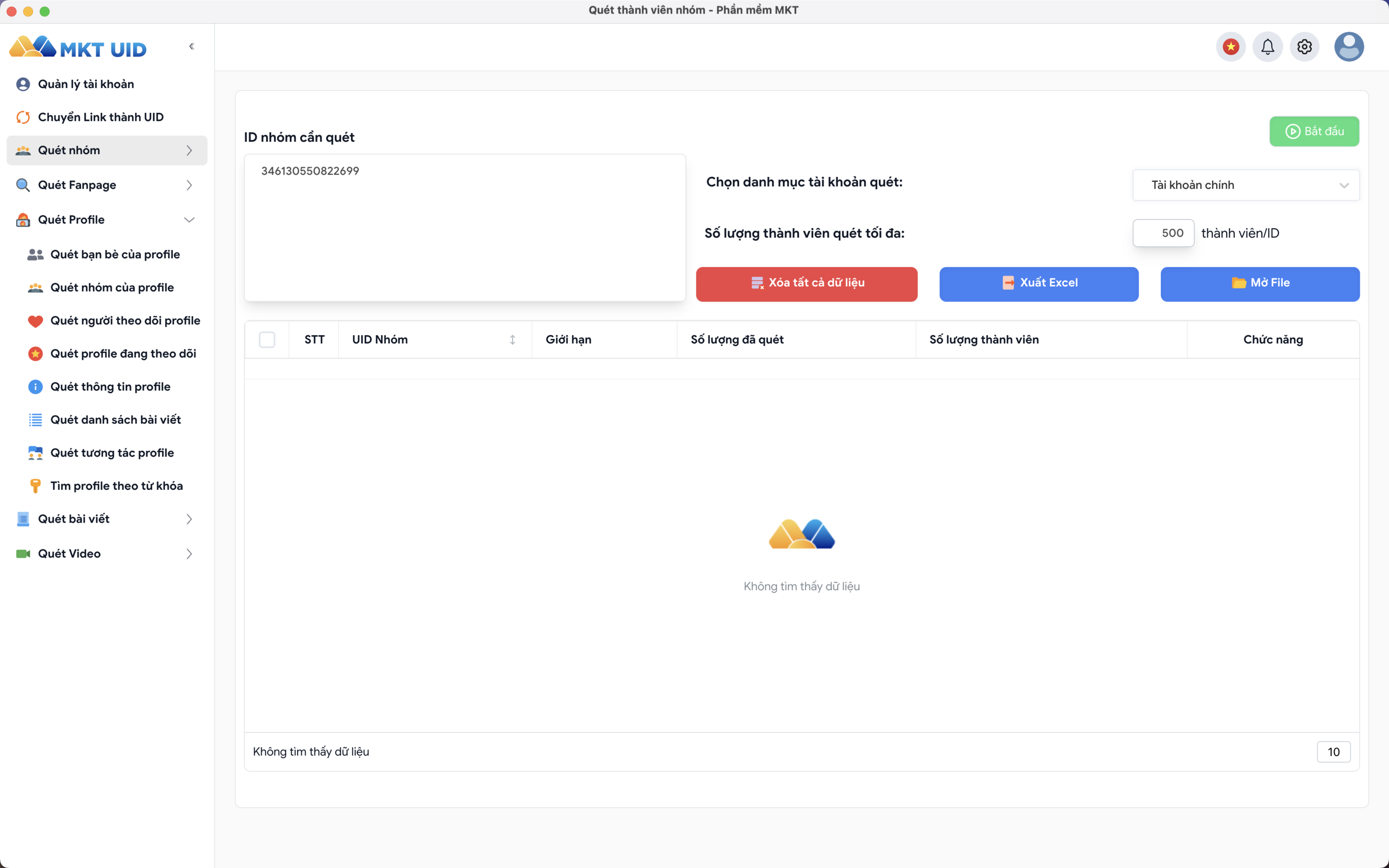The width and height of the screenshot is (1389, 868).
Task: Click the key icon for keyword search
Action: pos(35,486)
